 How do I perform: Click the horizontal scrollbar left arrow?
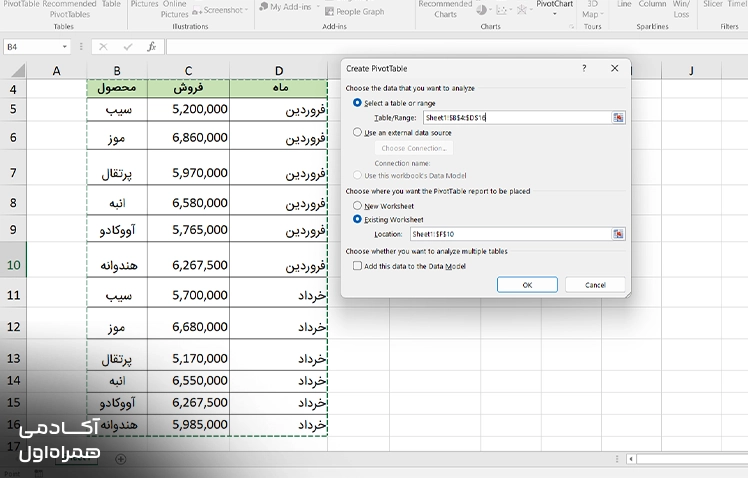[631, 459]
